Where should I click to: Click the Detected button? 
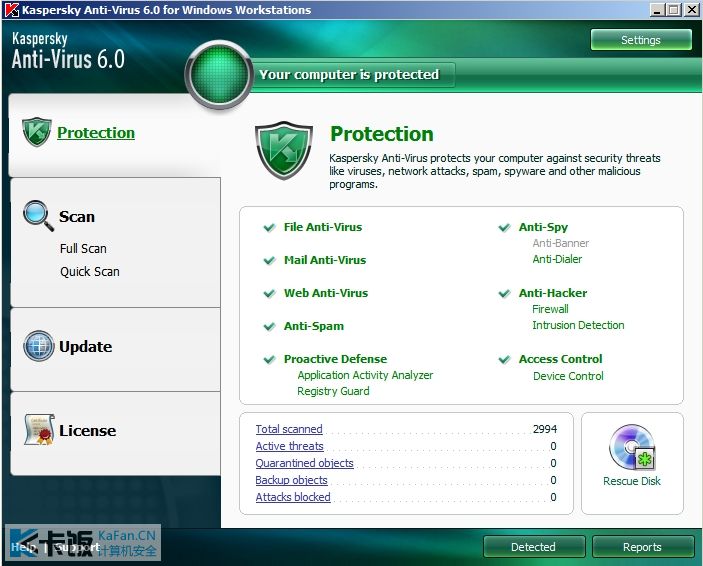coord(534,547)
